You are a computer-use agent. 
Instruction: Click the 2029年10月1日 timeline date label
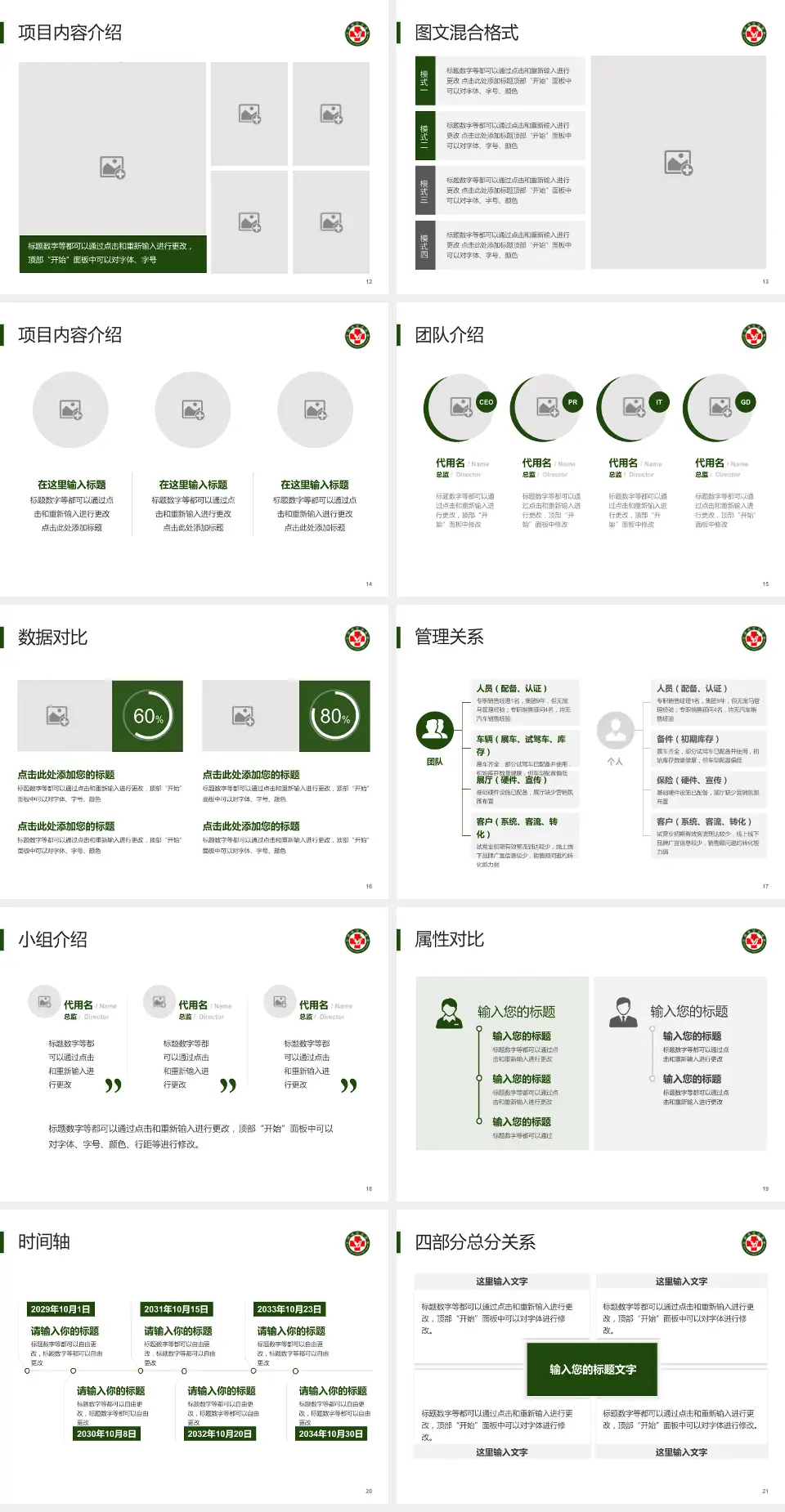click(x=61, y=1309)
